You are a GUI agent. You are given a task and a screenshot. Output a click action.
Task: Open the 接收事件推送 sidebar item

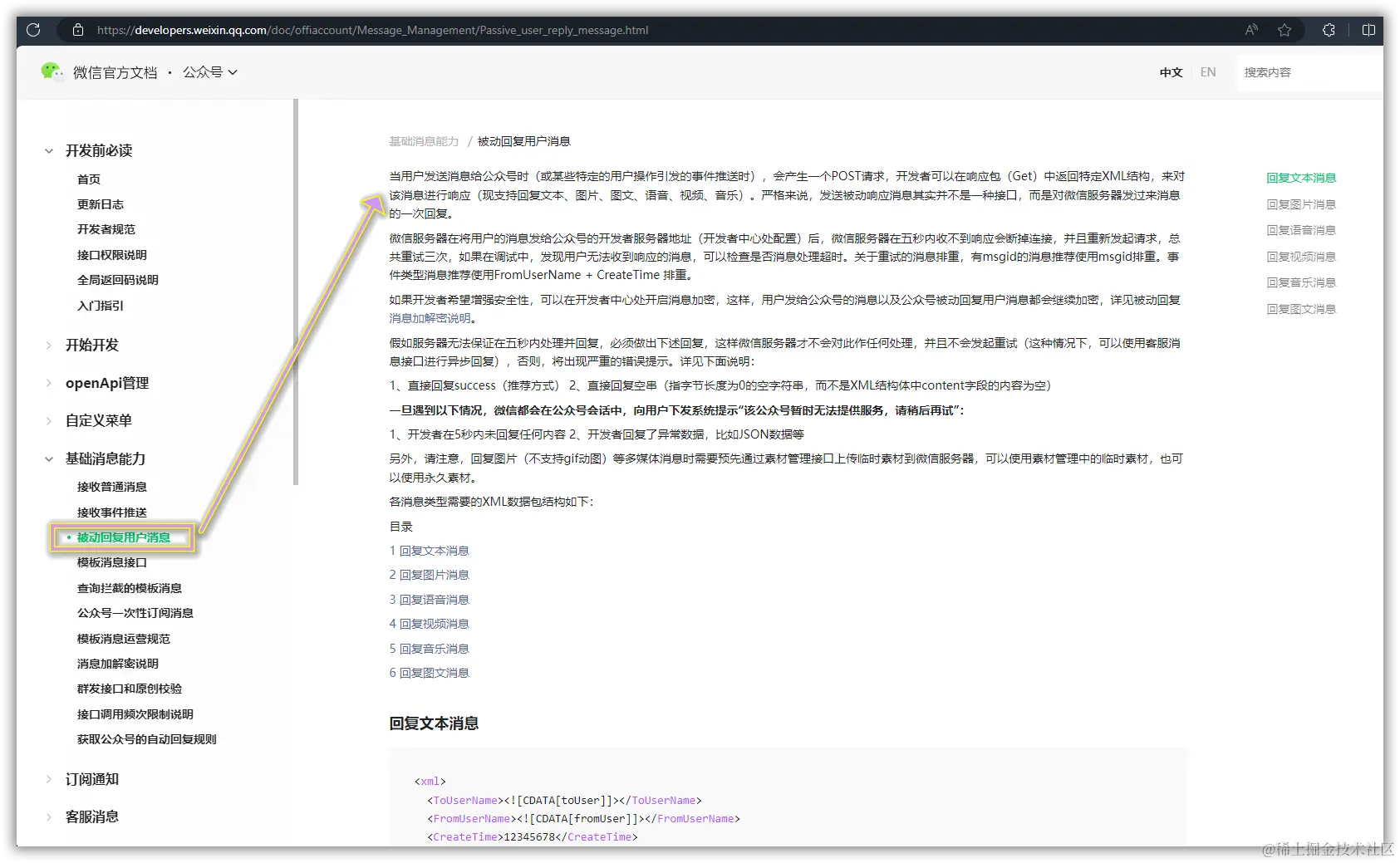(x=112, y=512)
